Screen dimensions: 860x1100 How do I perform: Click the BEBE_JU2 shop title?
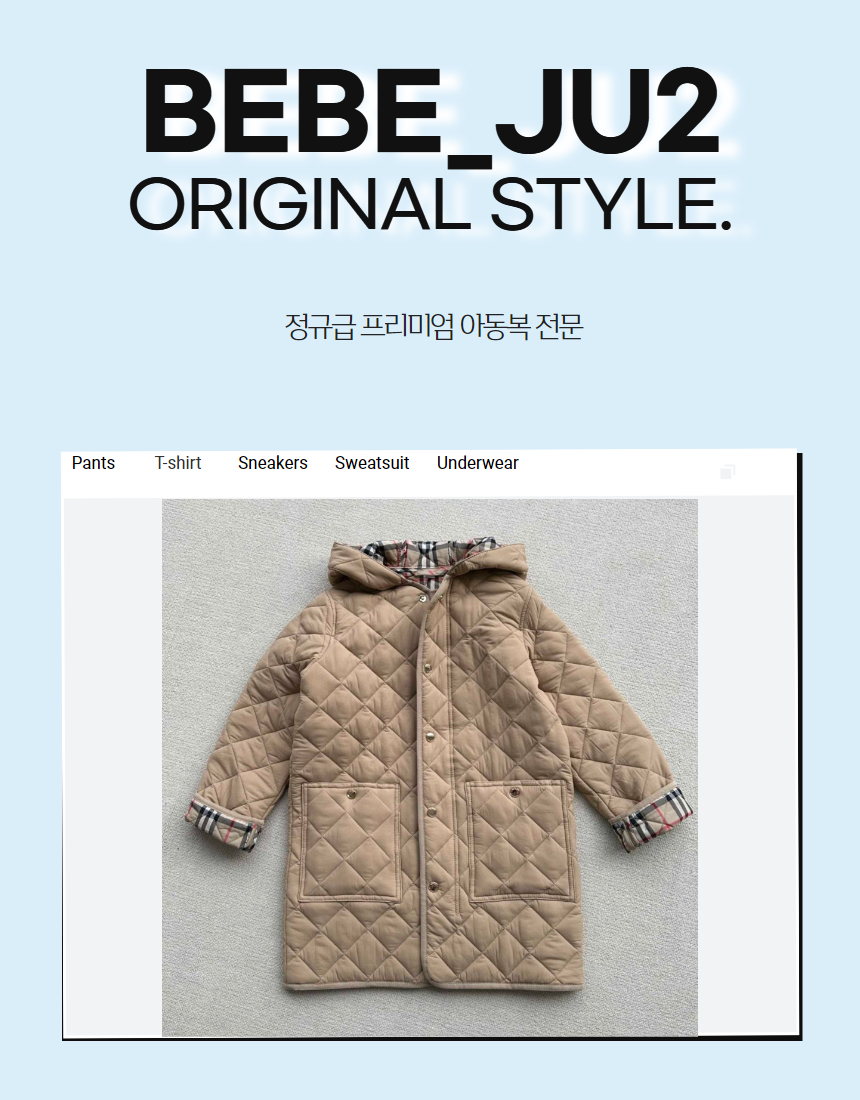click(431, 112)
